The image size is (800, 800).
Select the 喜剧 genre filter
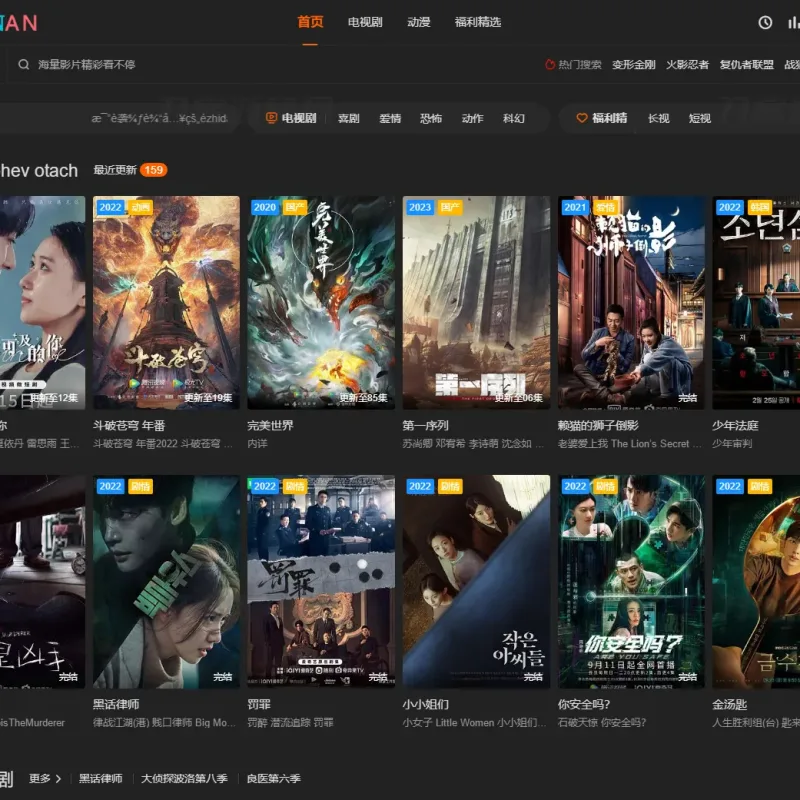348,118
